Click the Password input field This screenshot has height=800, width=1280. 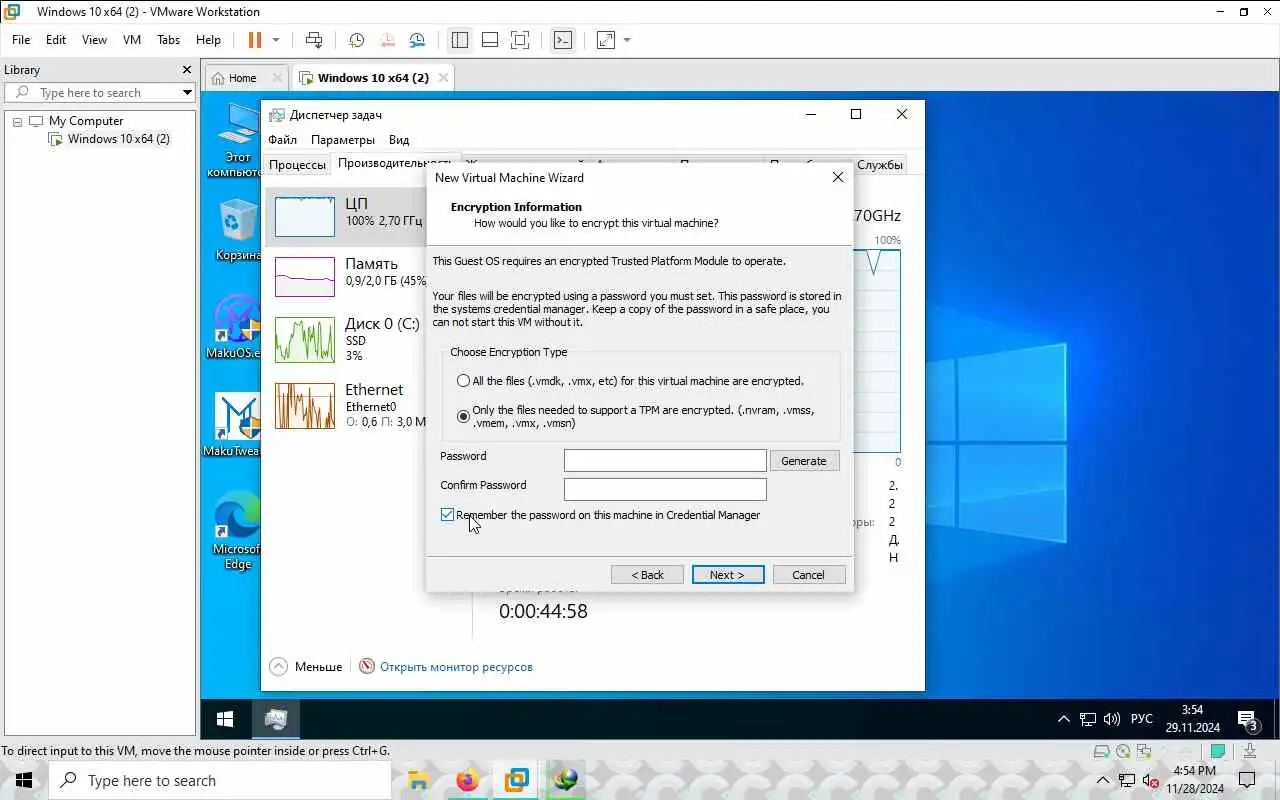click(665, 460)
